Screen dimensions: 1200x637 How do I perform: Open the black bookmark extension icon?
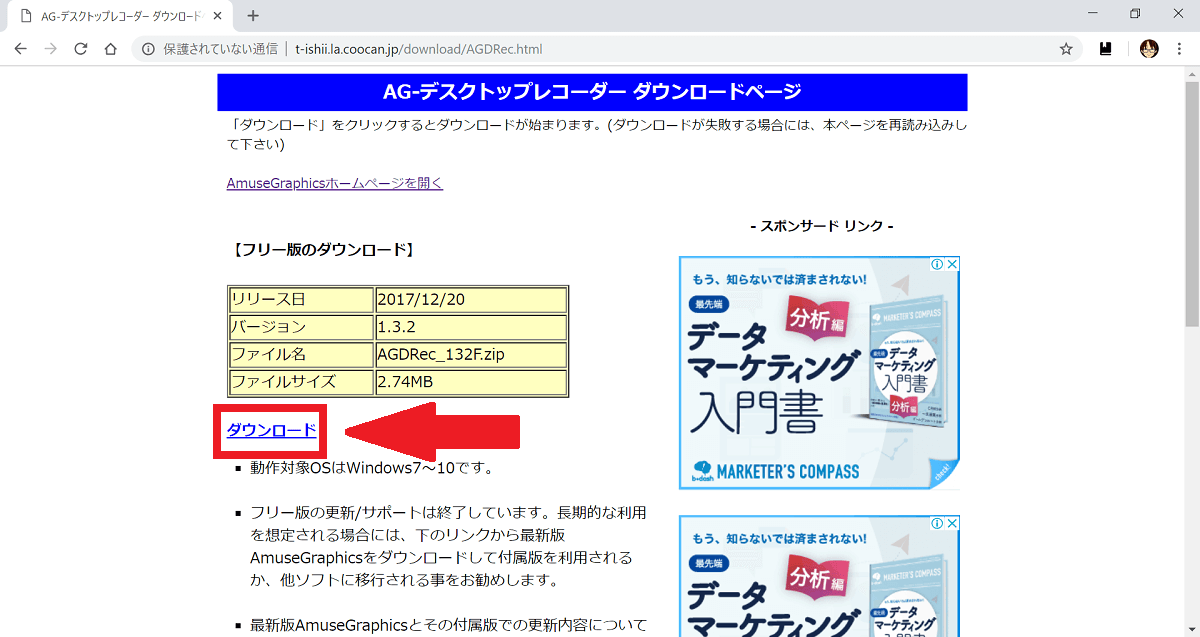pos(1106,49)
